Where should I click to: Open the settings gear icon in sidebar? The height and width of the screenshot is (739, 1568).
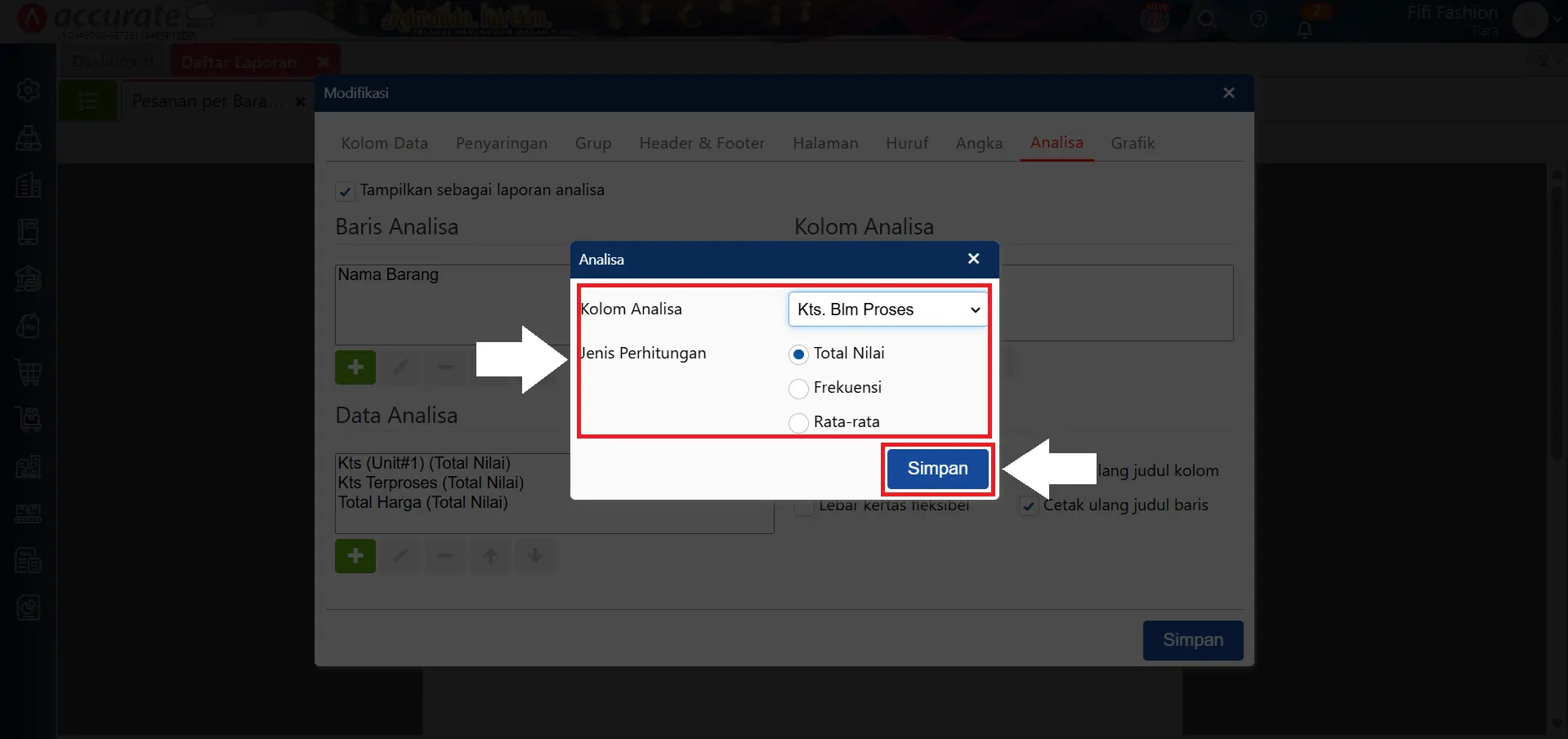(29, 90)
